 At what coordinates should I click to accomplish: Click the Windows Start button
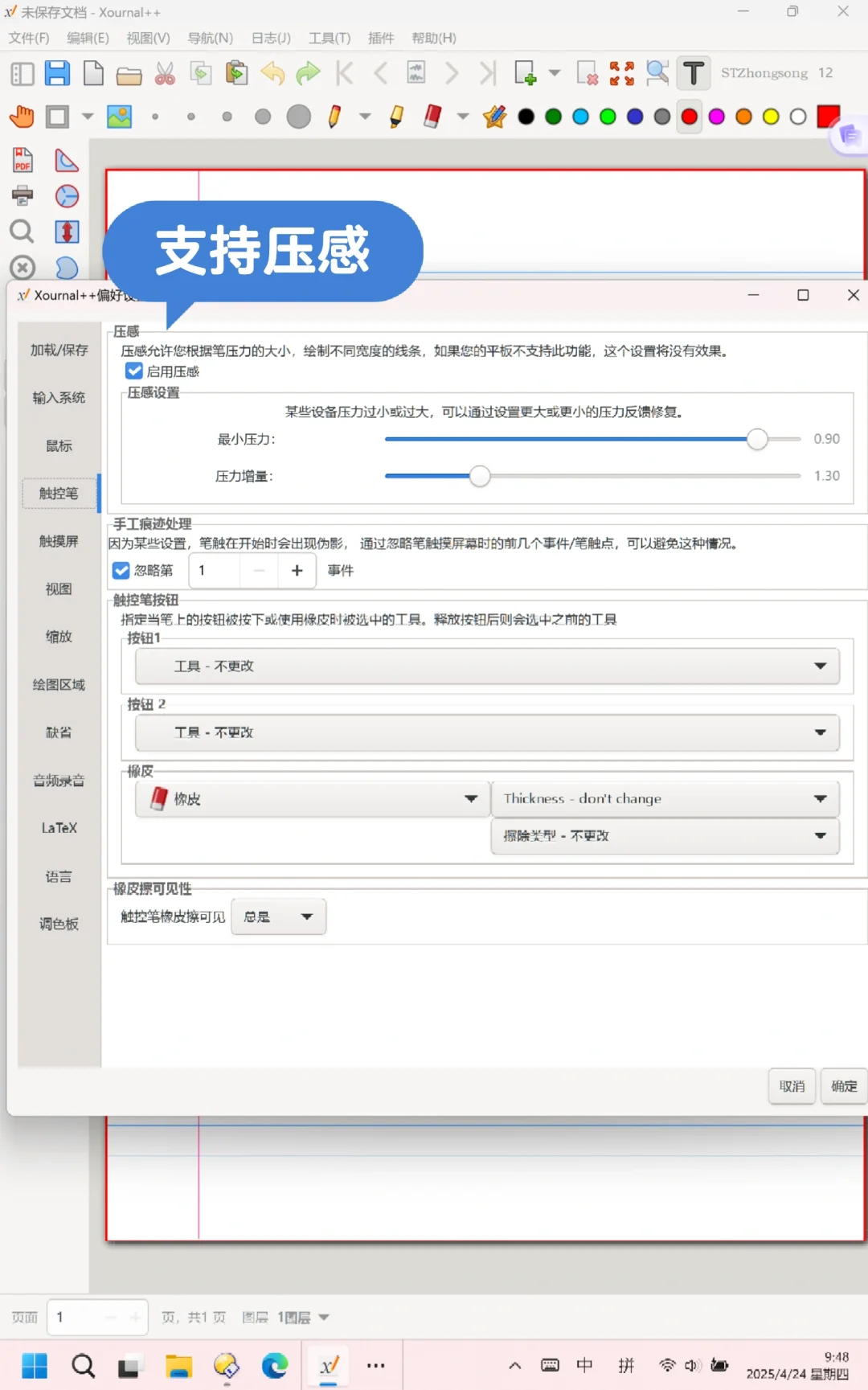point(35,1365)
